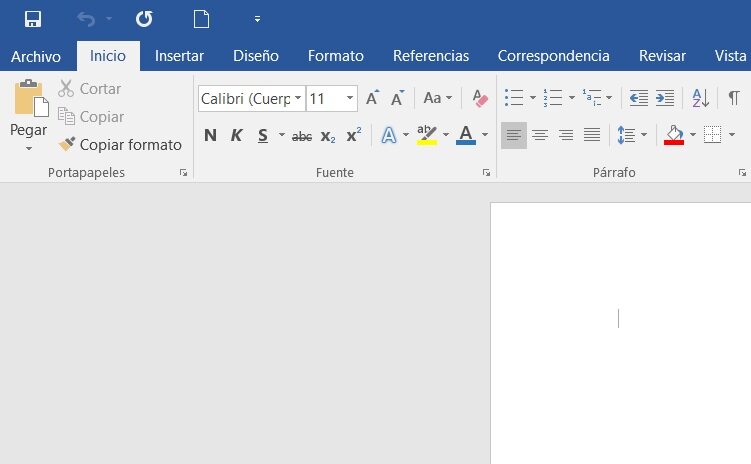The height and width of the screenshot is (464, 751).
Task: Toggle italic K formatting
Action: [x=236, y=136]
